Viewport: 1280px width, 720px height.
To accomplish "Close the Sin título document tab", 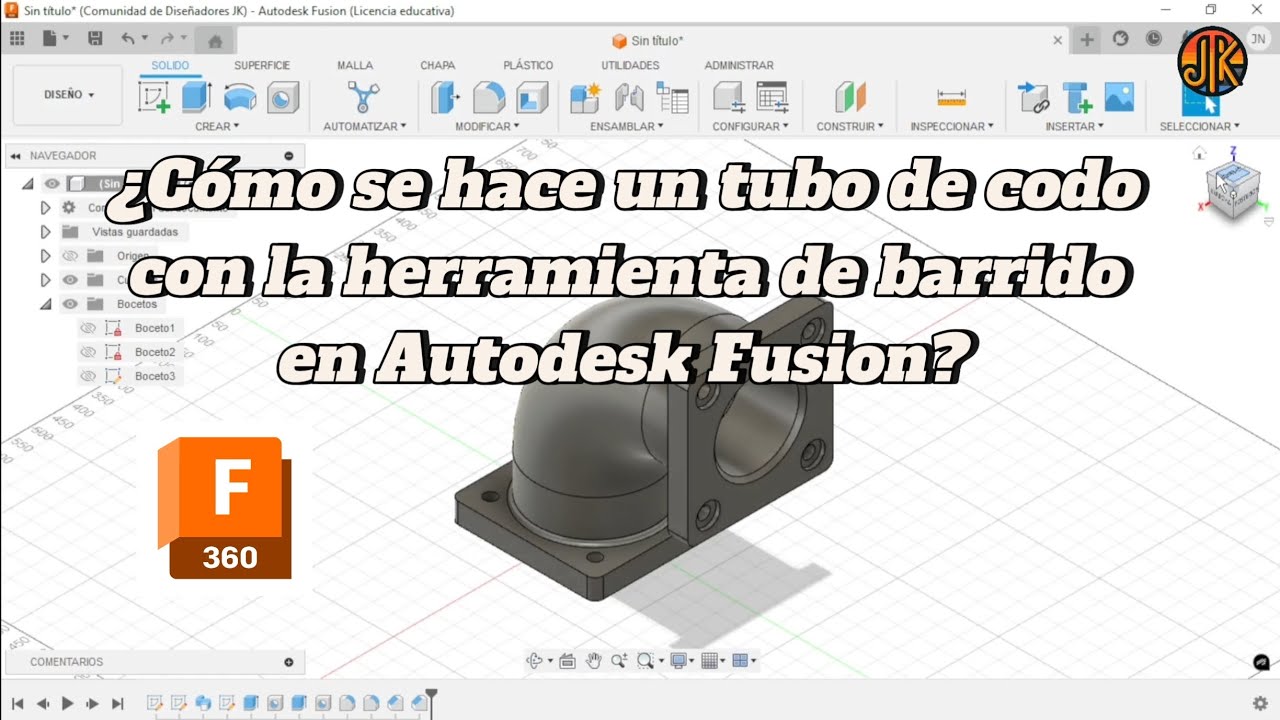I will click(x=1058, y=40).
